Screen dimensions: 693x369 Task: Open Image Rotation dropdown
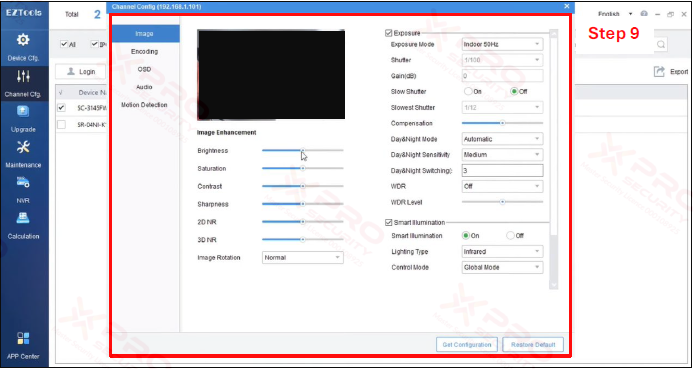303,257
